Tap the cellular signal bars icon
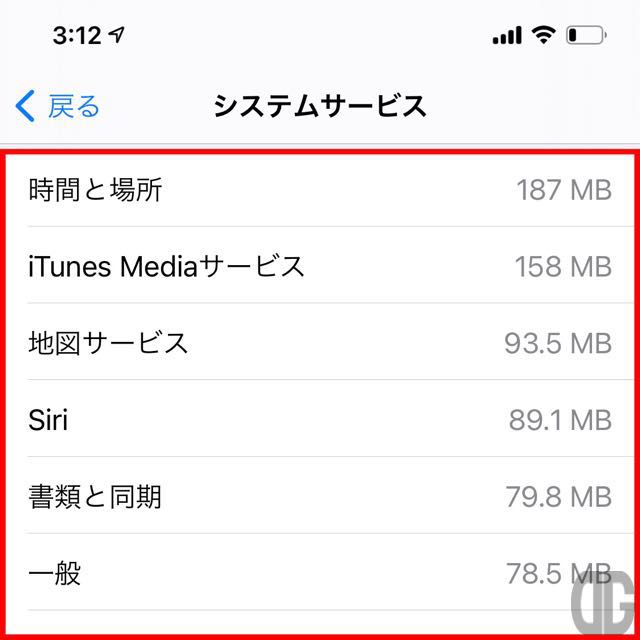The height and width of the screenshot is (640, 640). (x=507, y=35)
